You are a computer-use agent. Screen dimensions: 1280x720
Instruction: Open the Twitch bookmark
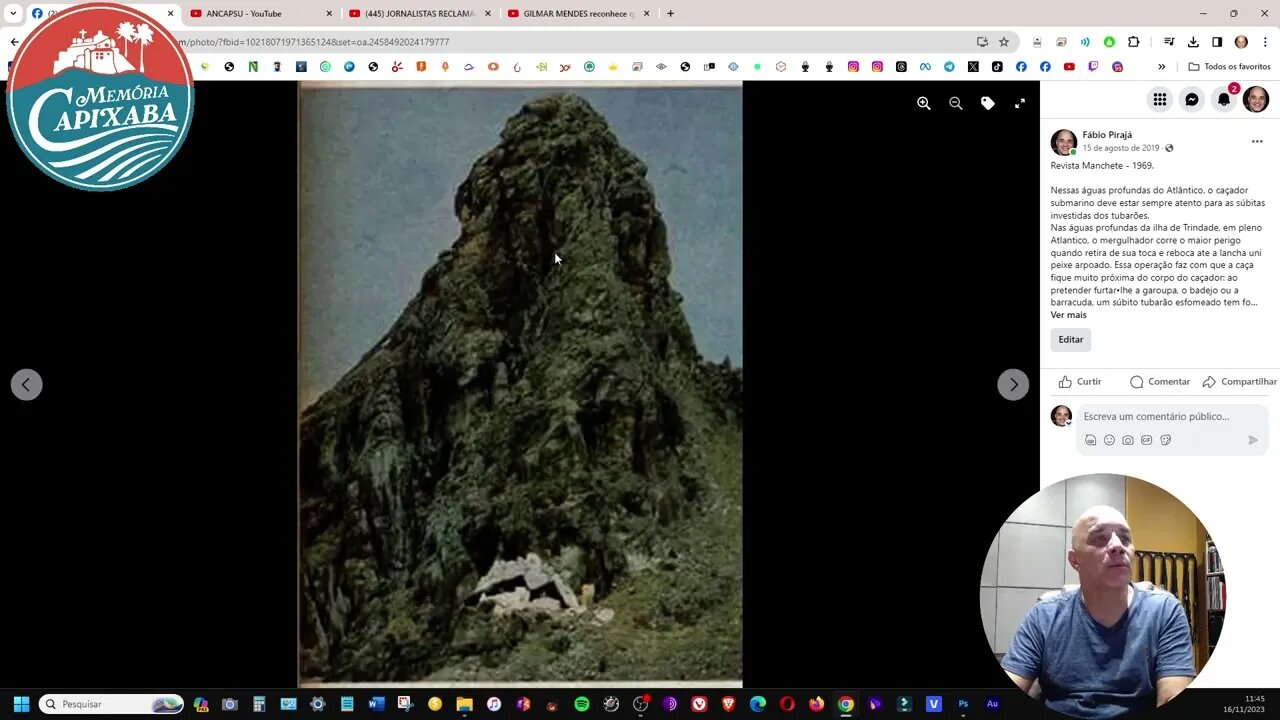[1093, 67]
